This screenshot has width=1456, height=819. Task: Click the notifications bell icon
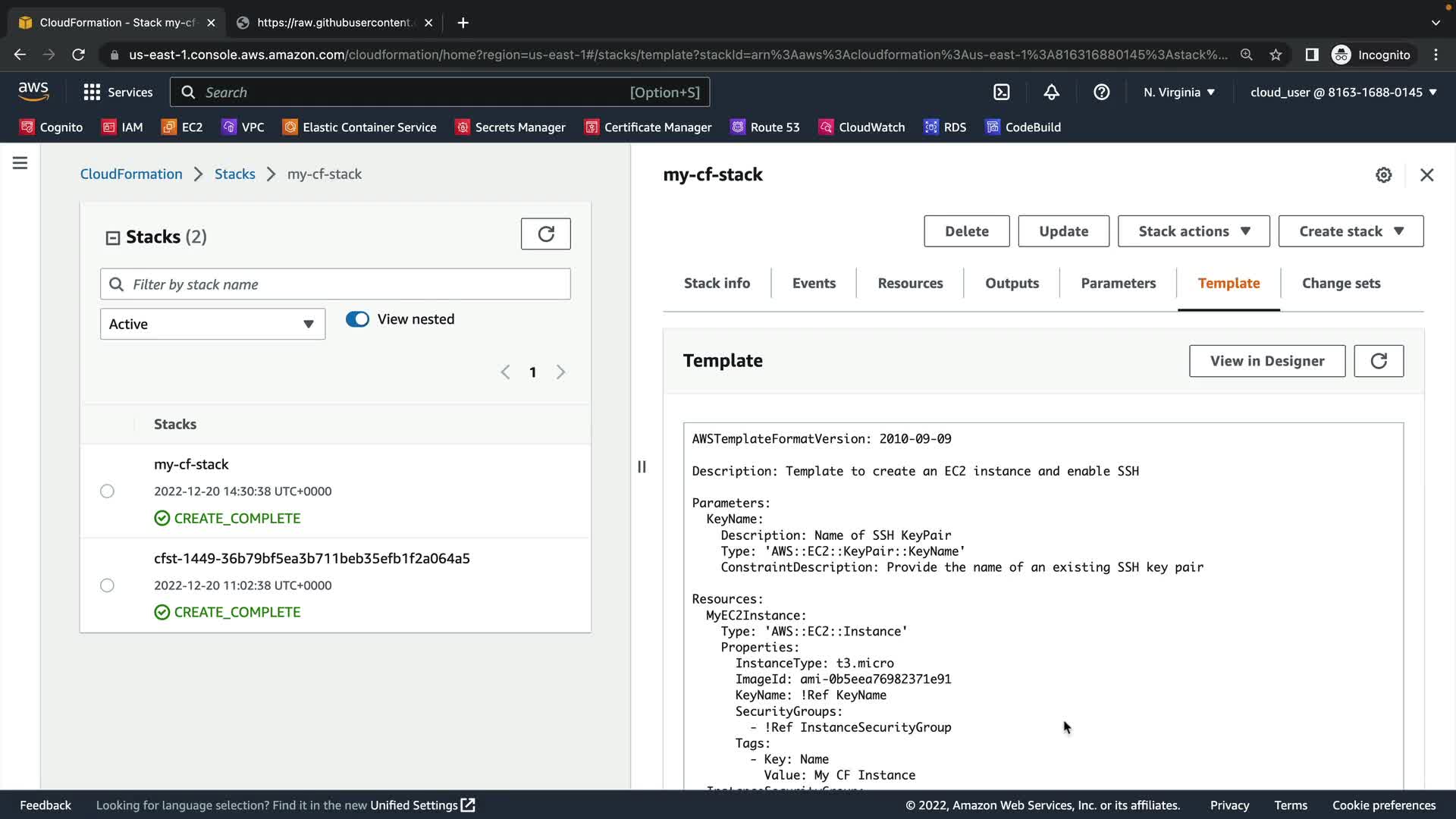(1051, 92)
